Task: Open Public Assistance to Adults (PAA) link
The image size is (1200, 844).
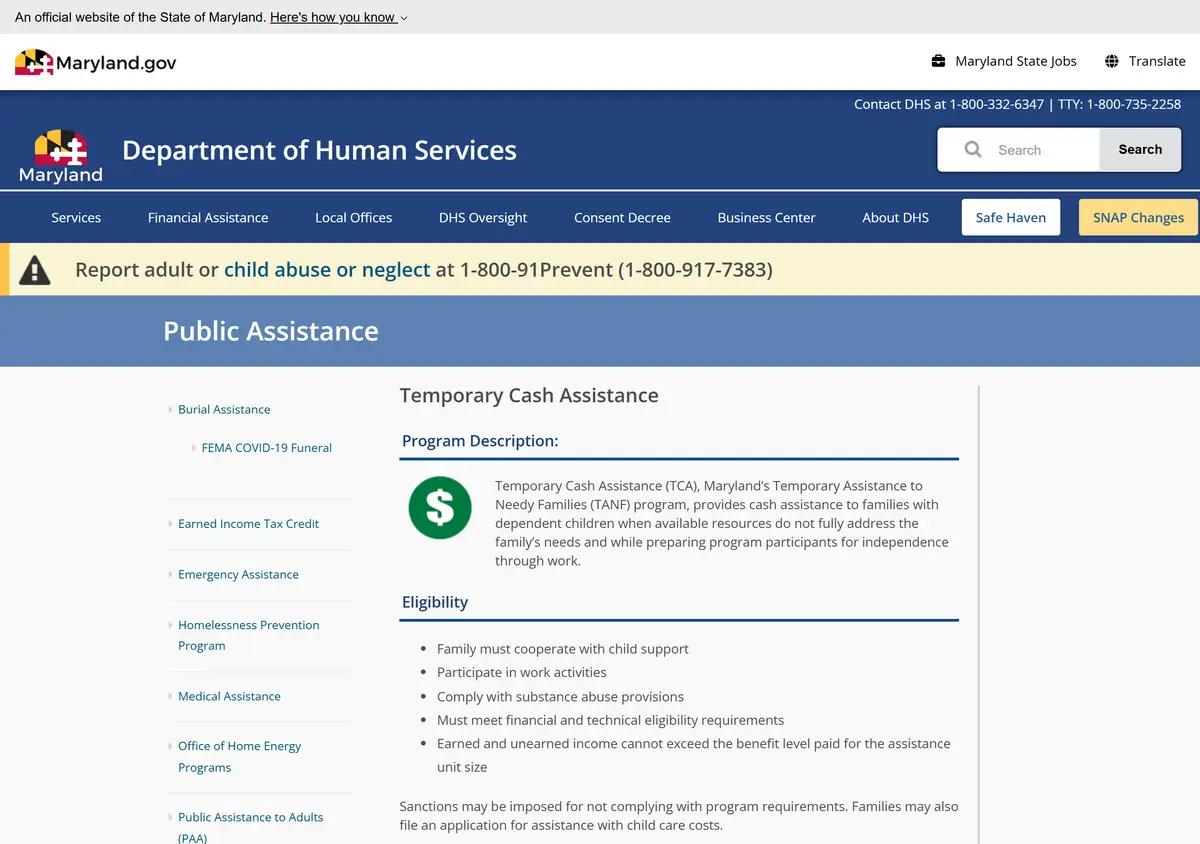Action: click(251, 827)
